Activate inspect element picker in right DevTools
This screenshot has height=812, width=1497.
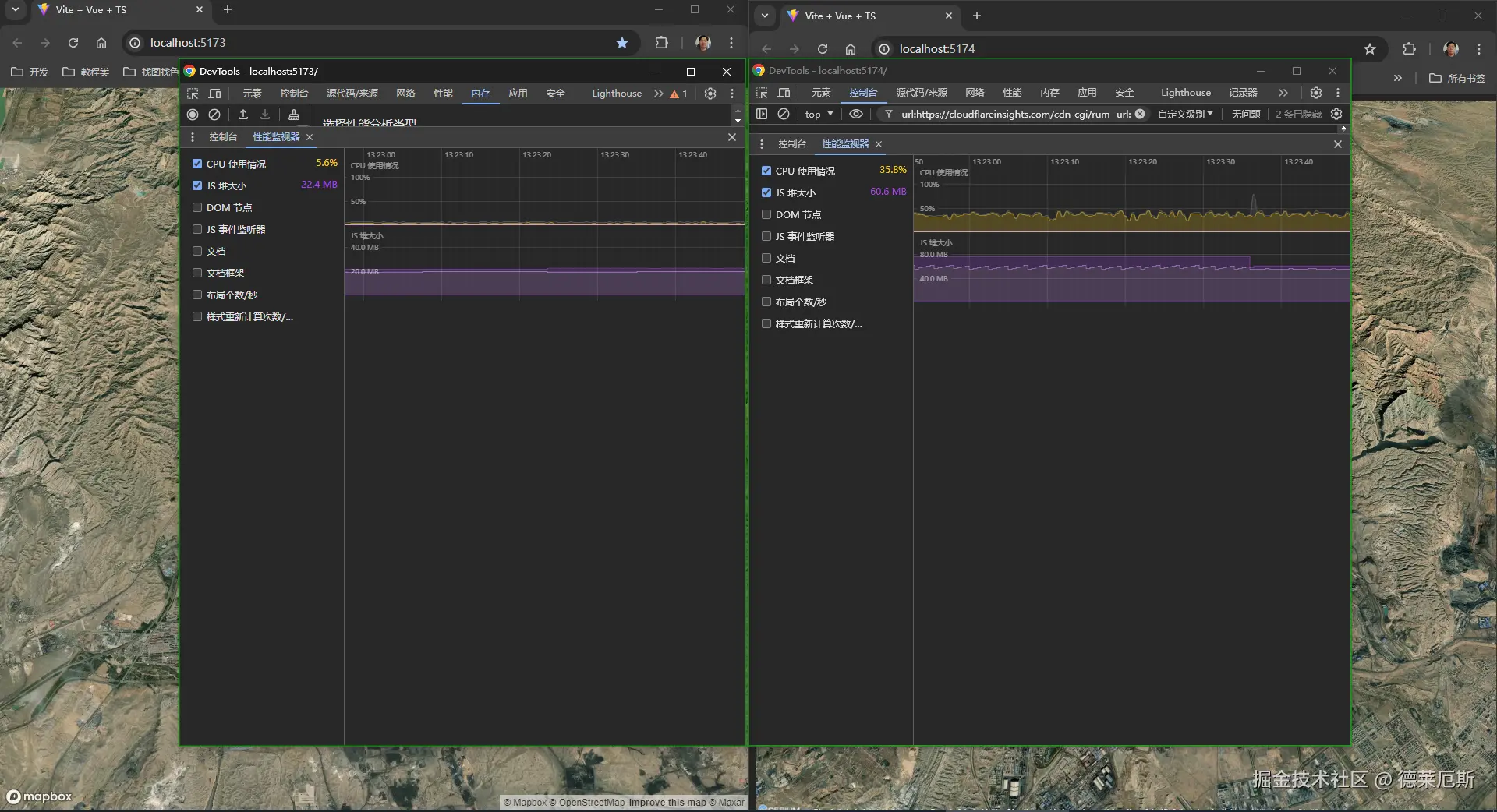point(762,93)
